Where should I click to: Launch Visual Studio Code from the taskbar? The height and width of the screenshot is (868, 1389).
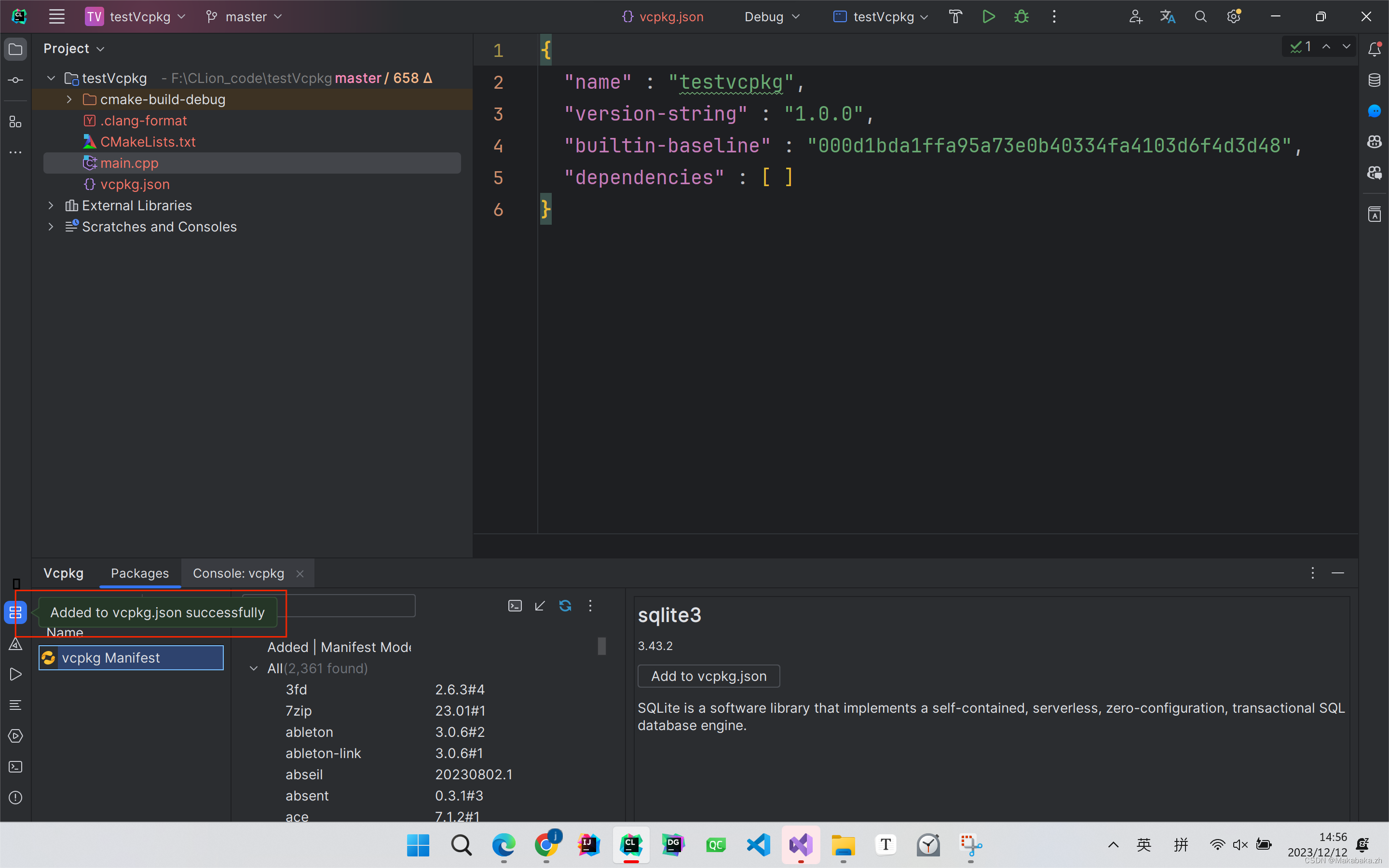pos(758,844)
